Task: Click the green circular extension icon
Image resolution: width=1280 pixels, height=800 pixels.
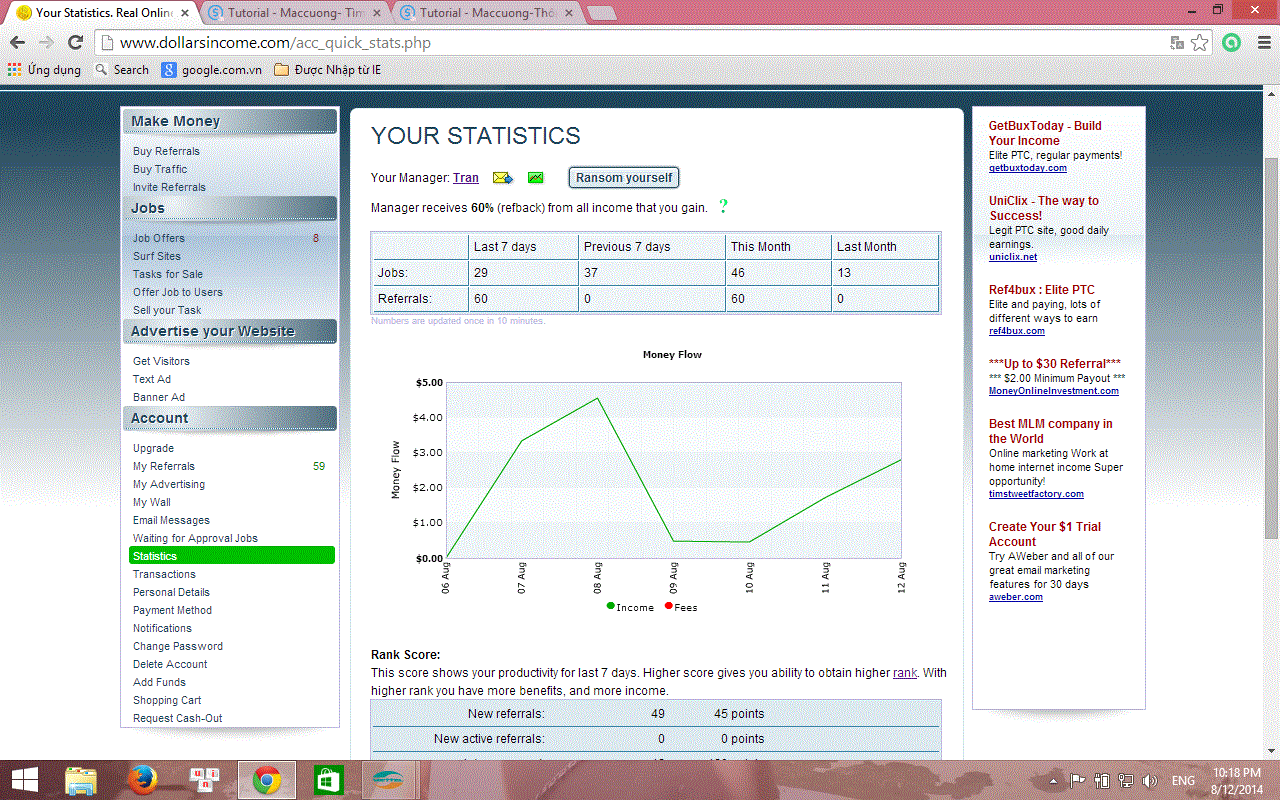Action: [x=1232, y=43]
